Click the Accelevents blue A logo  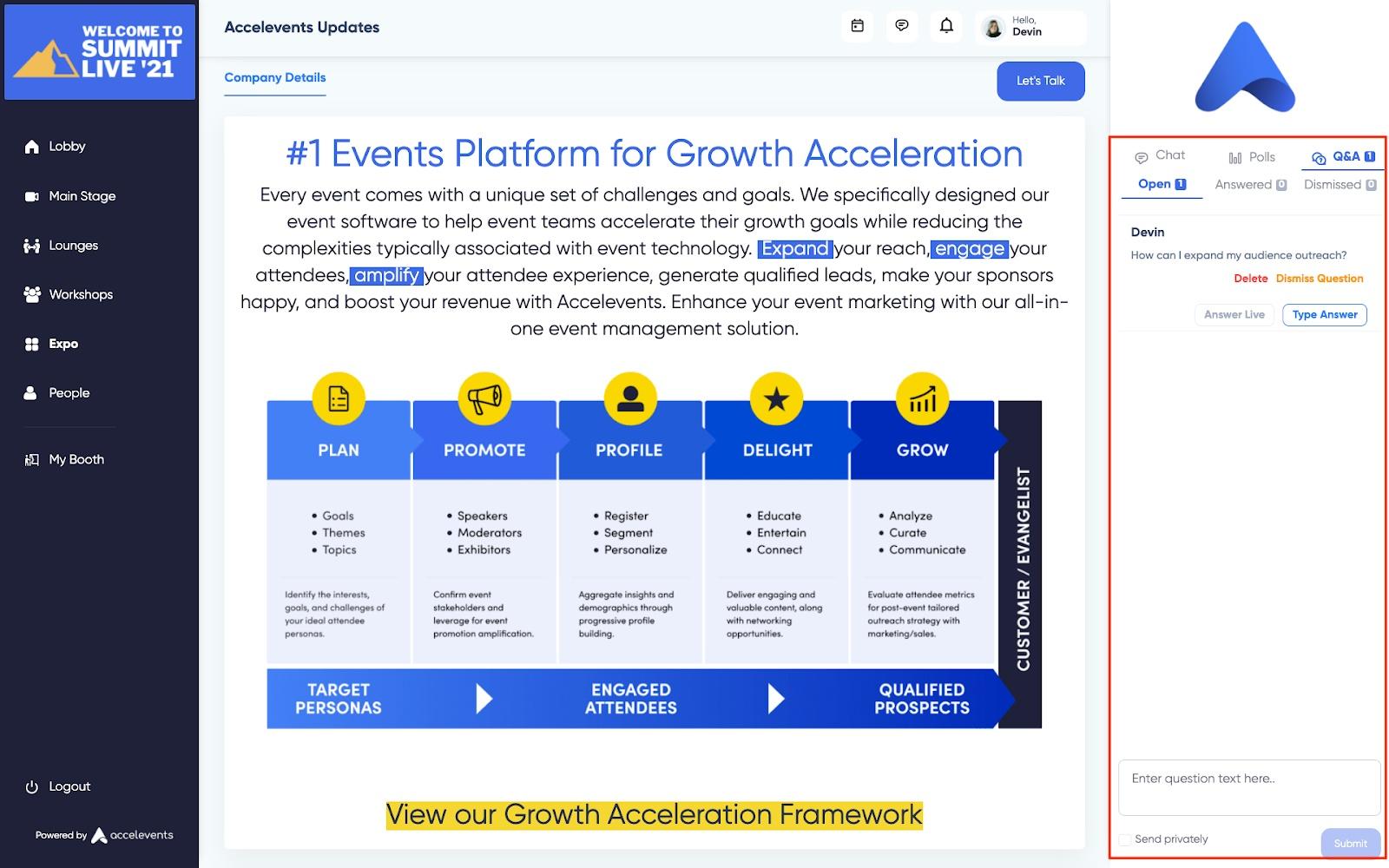pyautogui.click(x=1245, y=68)
